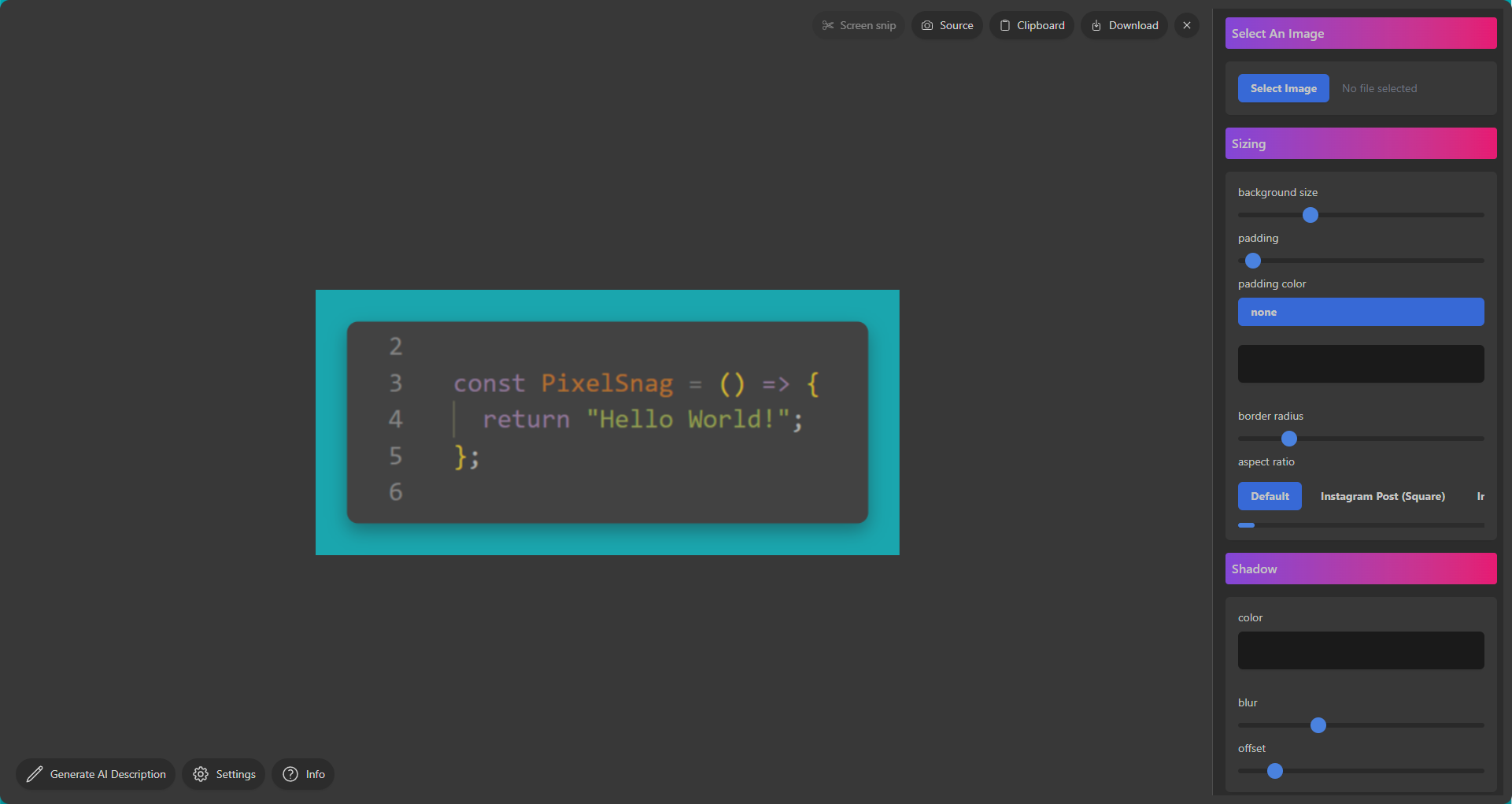This screenshot has width=1512, height=804.
Task: Collapse the Shadow section header
Action: tap(1360, 568)
